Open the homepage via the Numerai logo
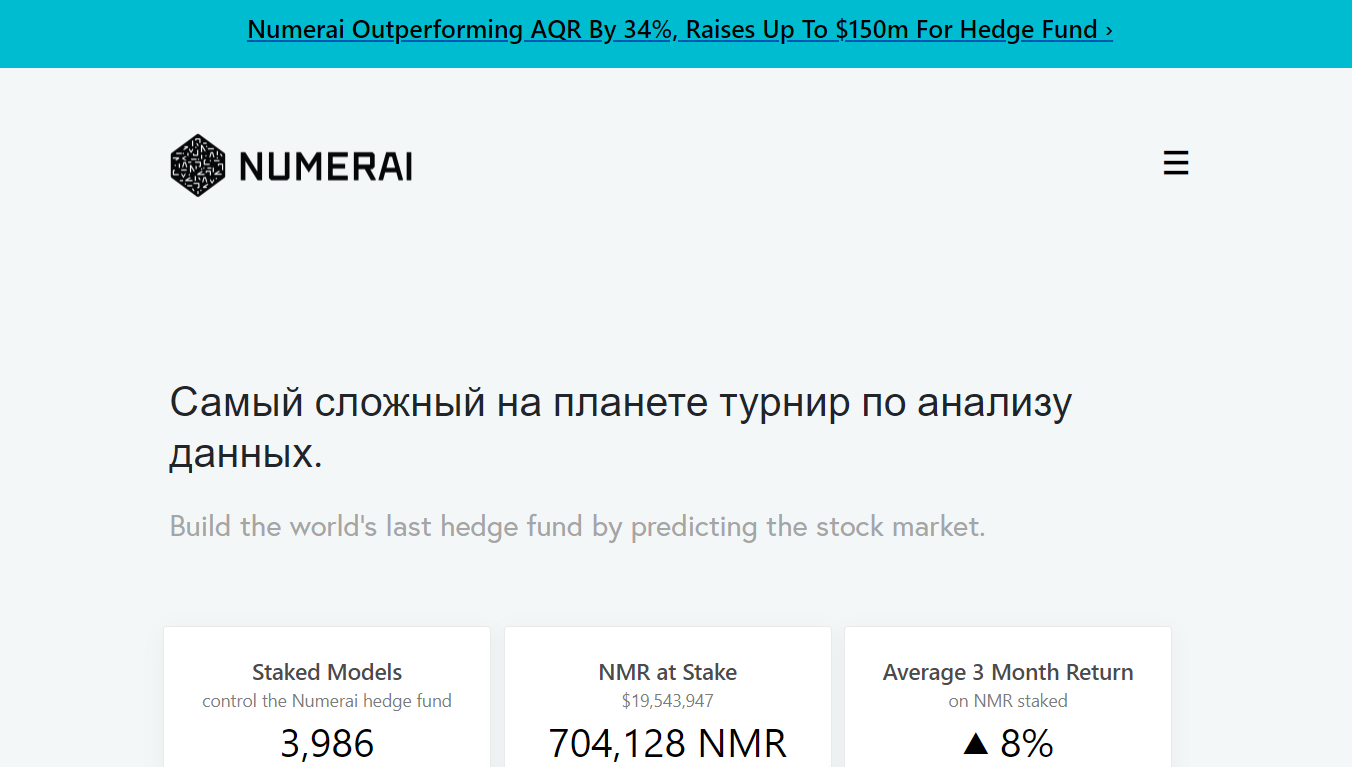The width and height of the screenshot is (1352, 767). point(197,164)
